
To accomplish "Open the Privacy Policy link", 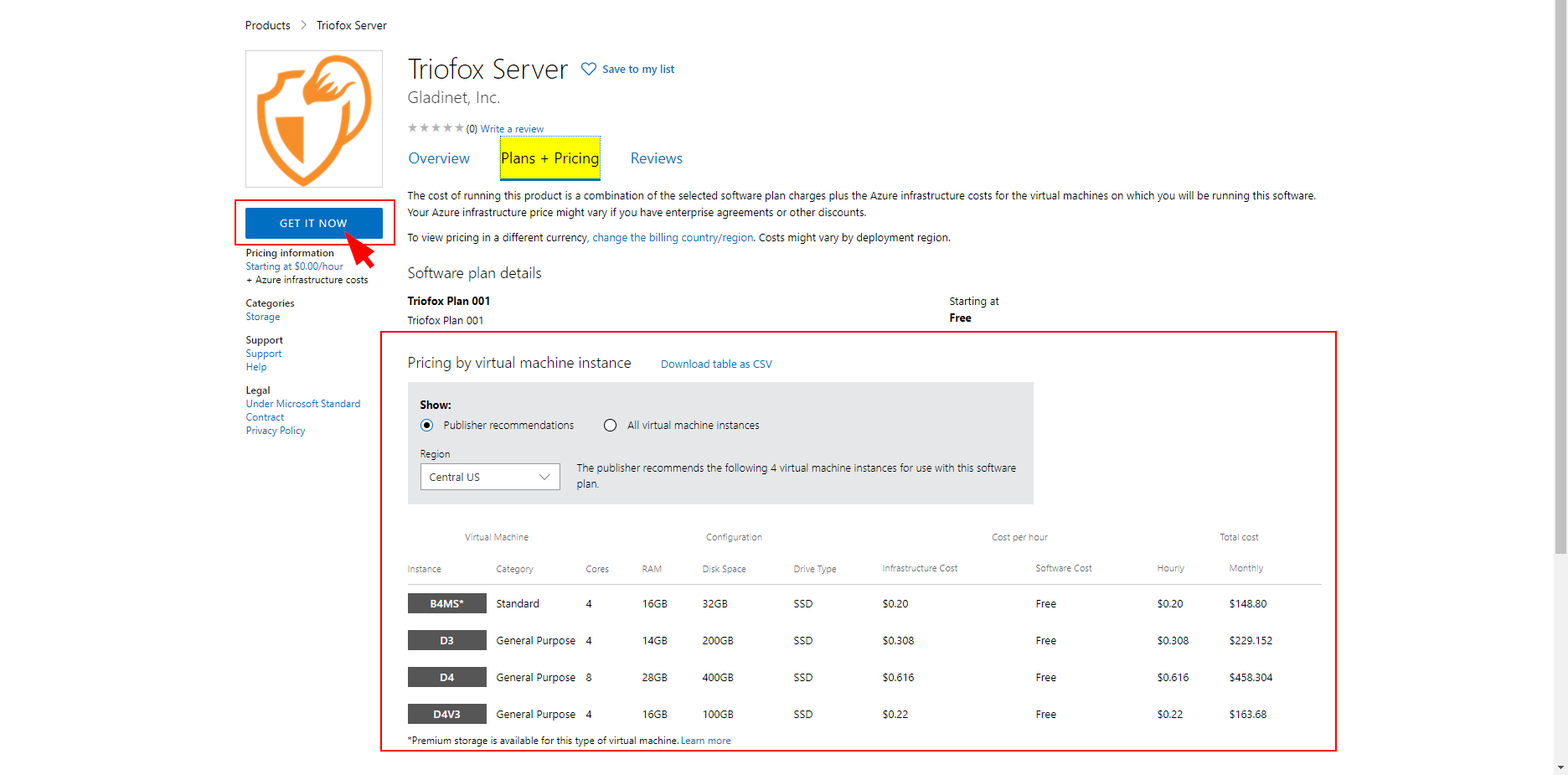I will click(276, 431).
